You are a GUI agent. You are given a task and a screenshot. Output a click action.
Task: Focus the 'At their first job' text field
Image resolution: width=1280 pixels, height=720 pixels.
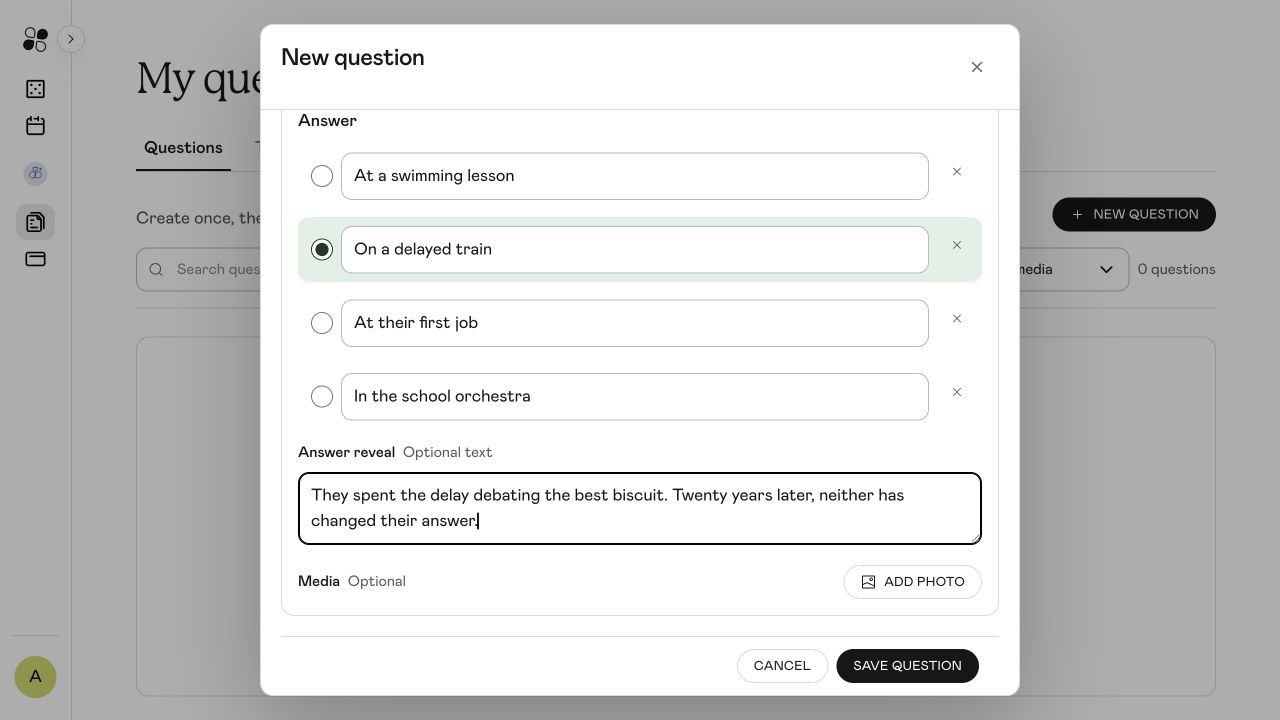[x=635, y=323]
